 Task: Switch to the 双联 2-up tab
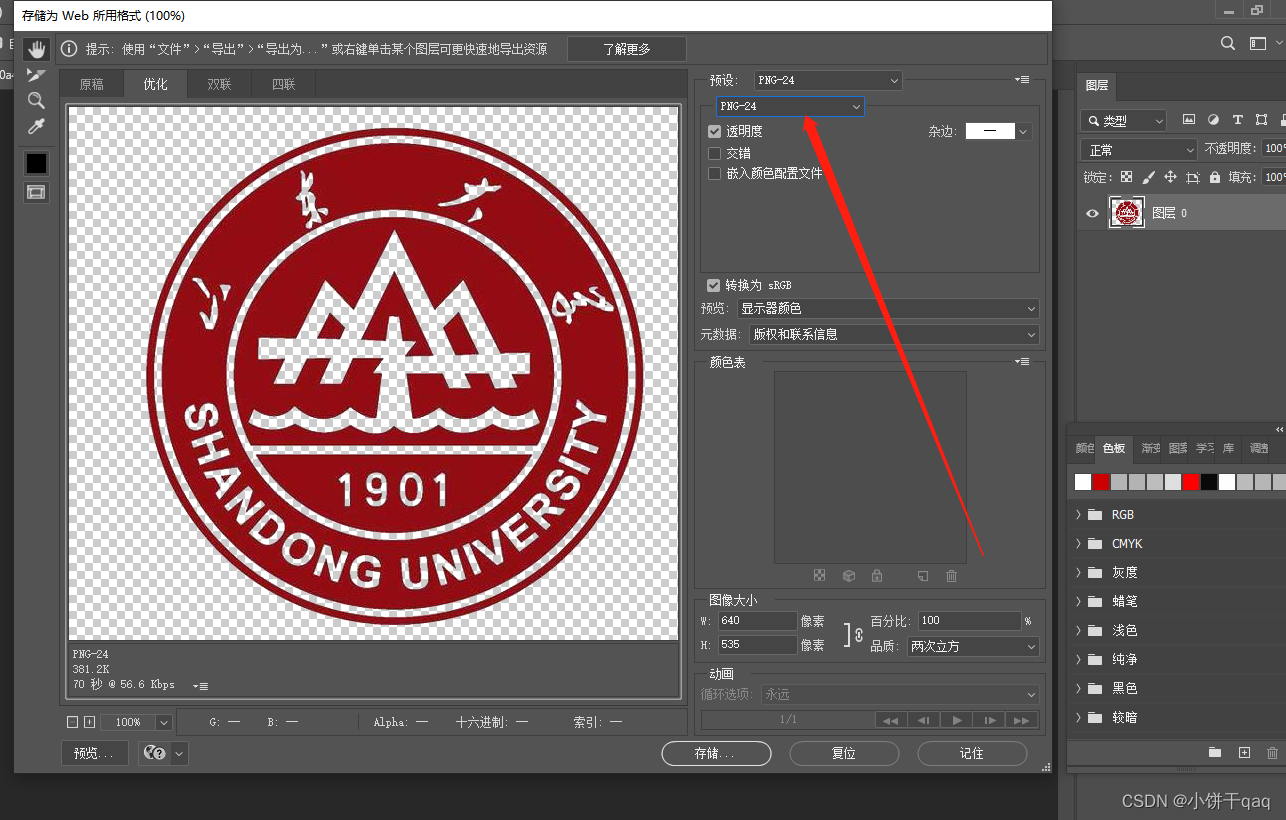point(219,84)
